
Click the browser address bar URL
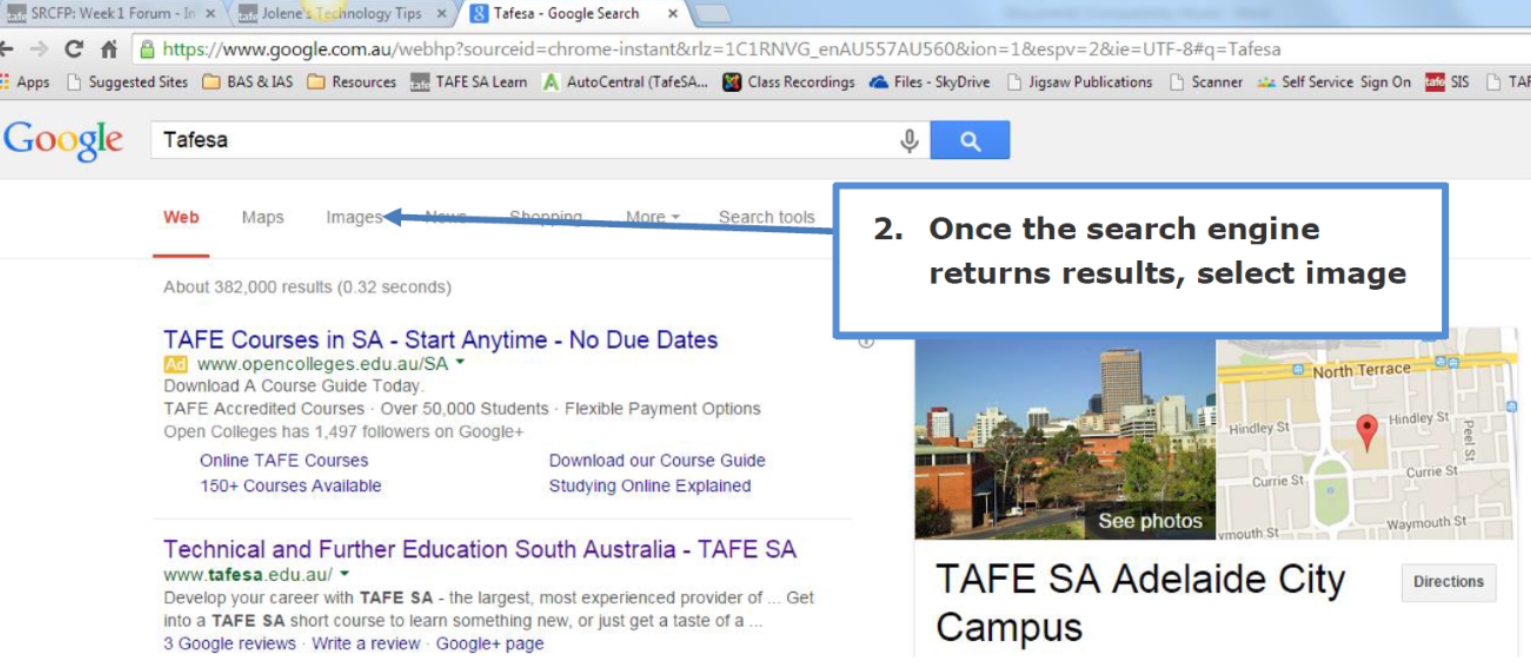click(x=720, y=49)
